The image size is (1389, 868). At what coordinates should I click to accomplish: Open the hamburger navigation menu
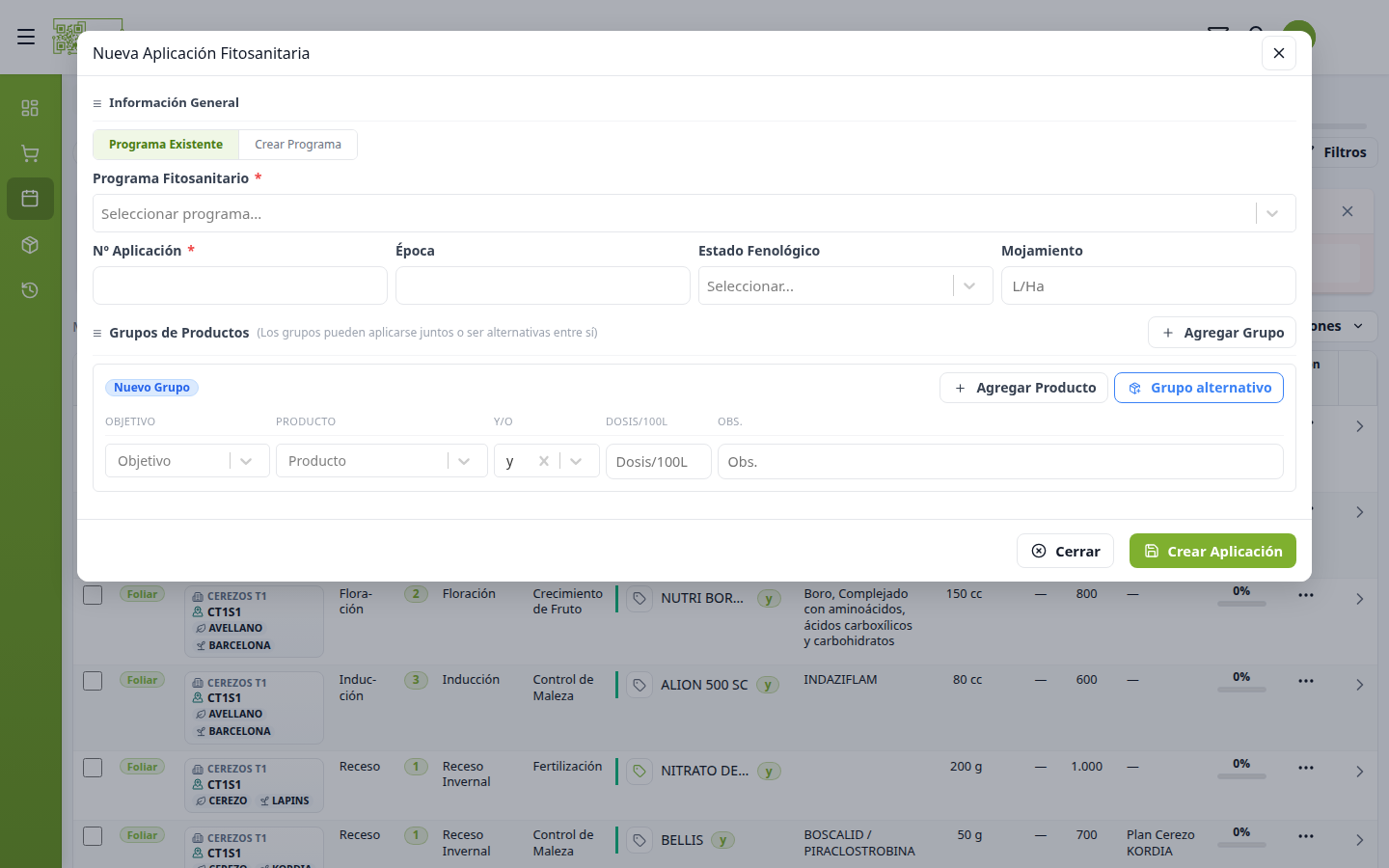pyautogui.click(x=26, y=37)
